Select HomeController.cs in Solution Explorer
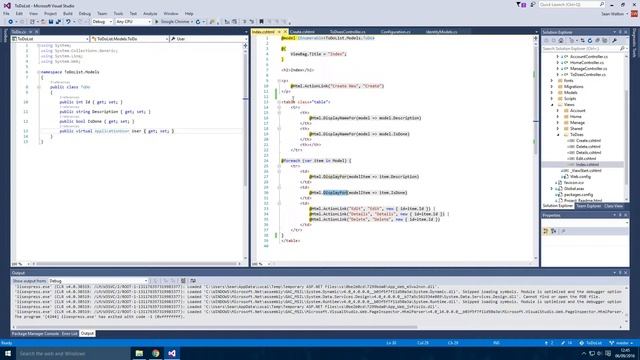Screen dimensions: 640x360 point(587,62)
